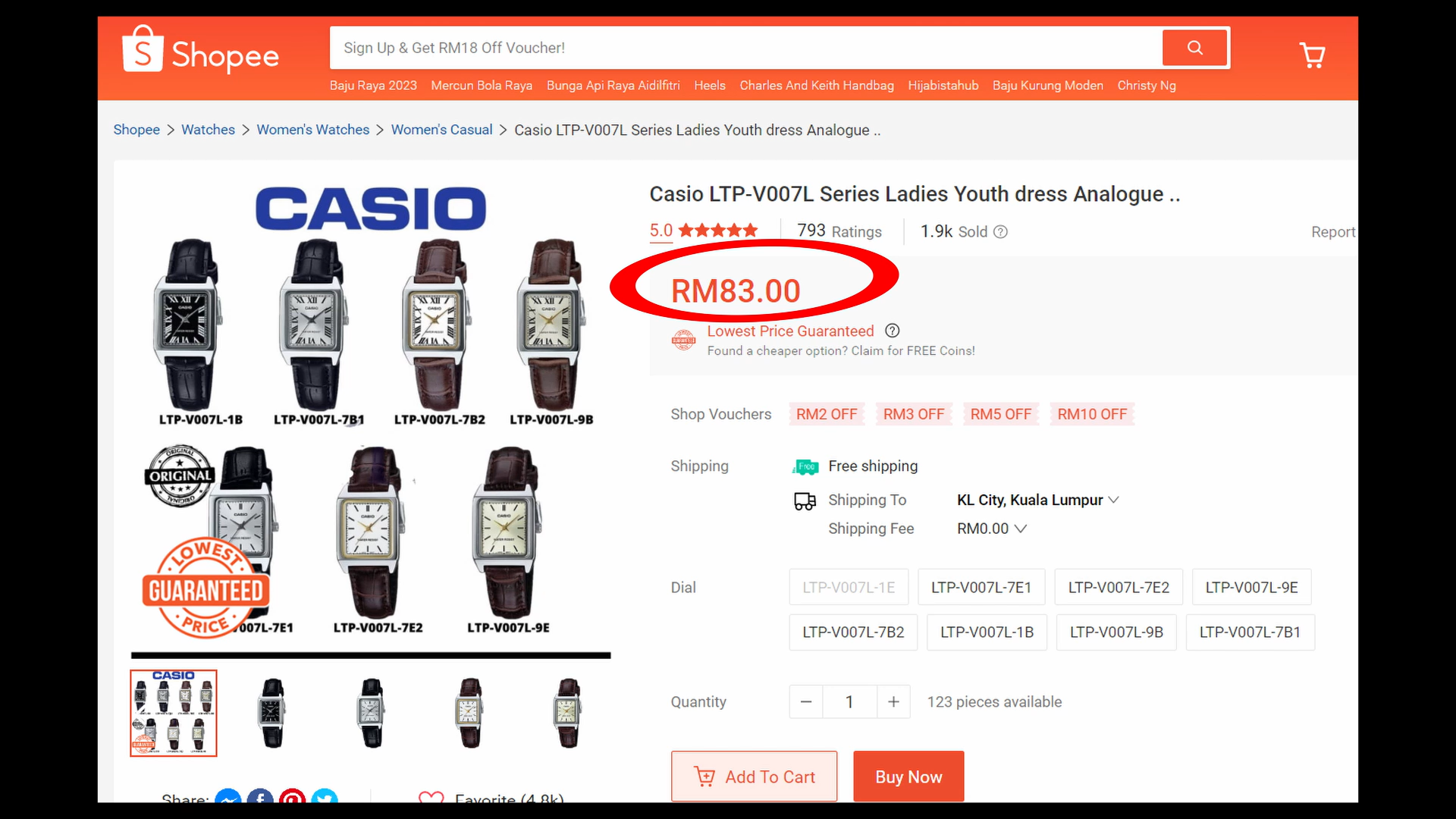The image size is (1456, 819).
Task: Open Women's Watches breadcrumb
Action: coord(312,130)
